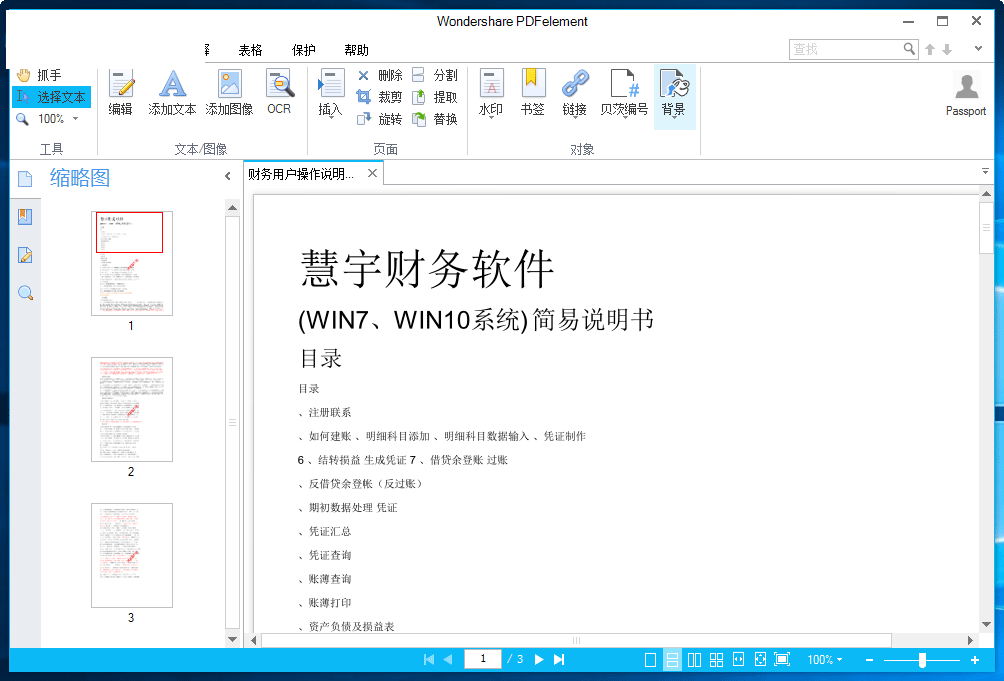Open the zoom percentage dropdown in status bar
This screenshot has height=681, width=1004.
click(x=824, y=659)
